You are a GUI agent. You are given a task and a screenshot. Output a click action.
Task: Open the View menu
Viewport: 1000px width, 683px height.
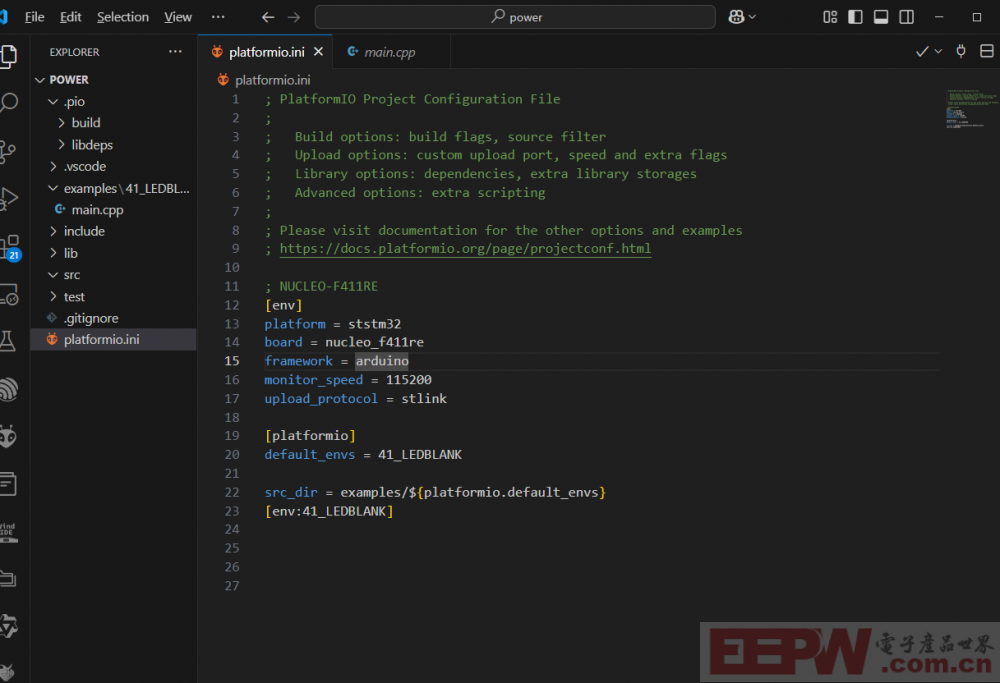tap(178, 17)
